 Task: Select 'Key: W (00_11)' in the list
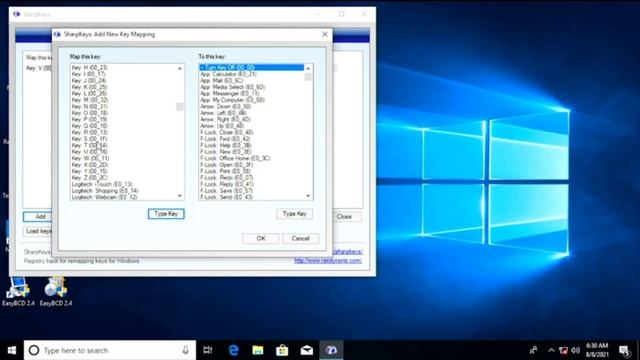click(90, 158)
